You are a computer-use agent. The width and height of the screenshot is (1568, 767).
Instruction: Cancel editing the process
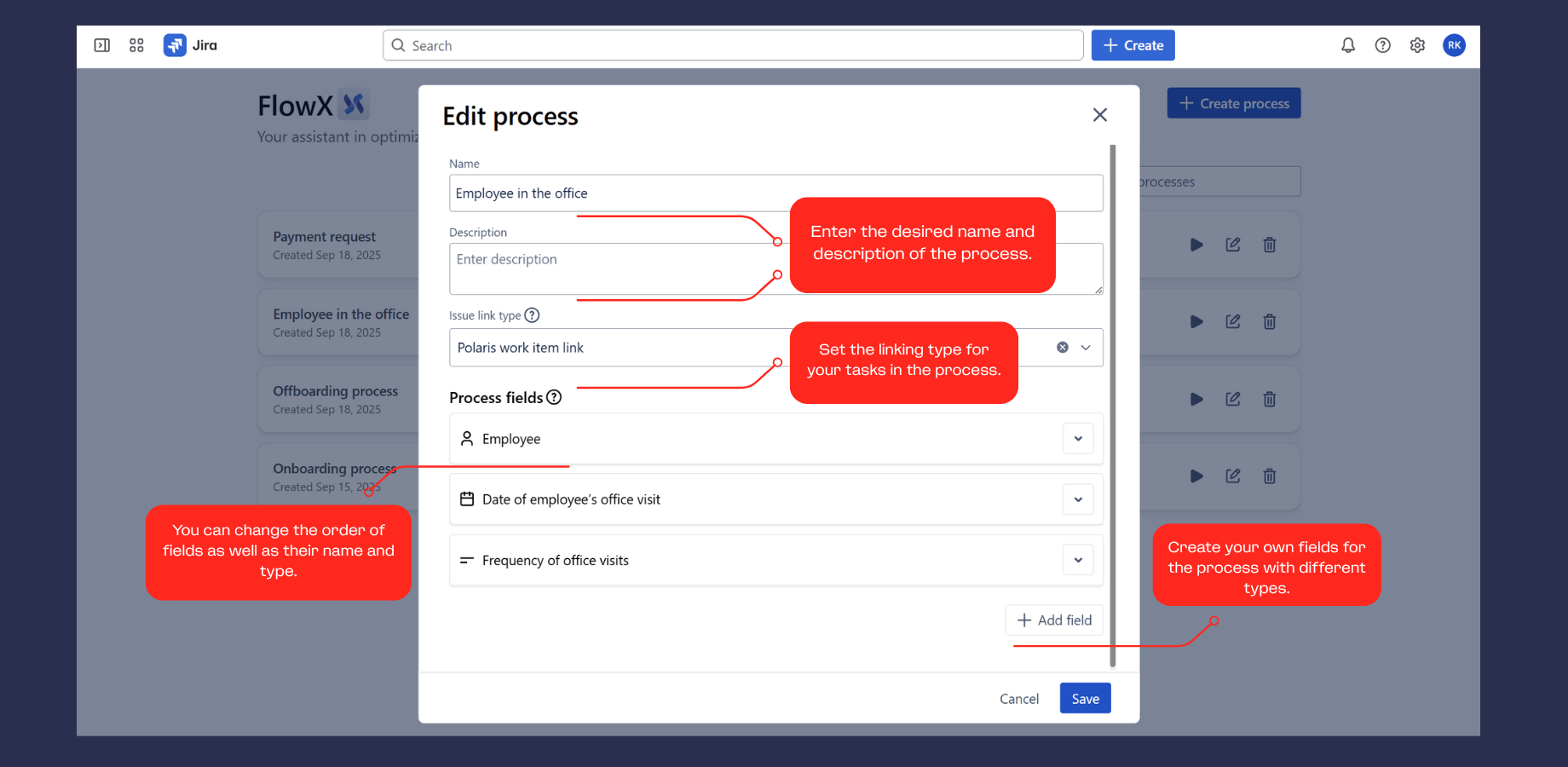[1019, 699]
